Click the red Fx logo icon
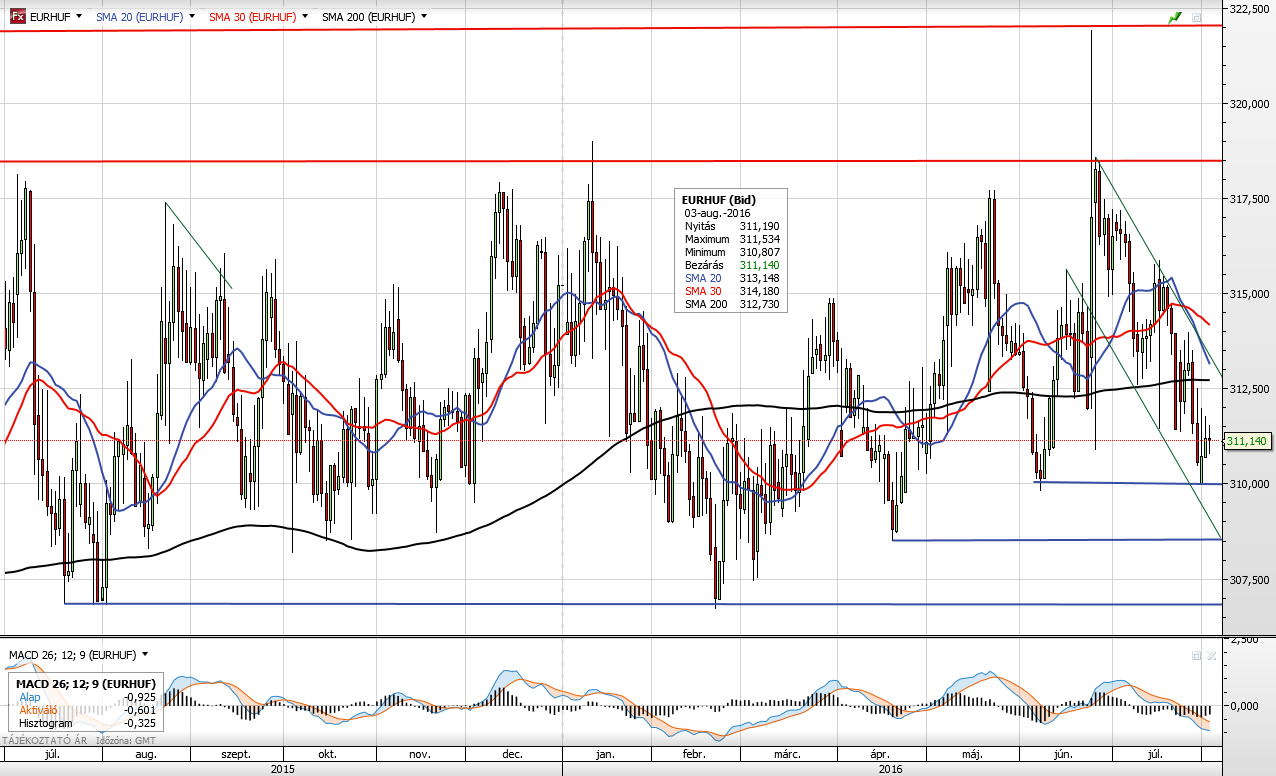Viewport: 1276px width, 776px height. [17, 17]
